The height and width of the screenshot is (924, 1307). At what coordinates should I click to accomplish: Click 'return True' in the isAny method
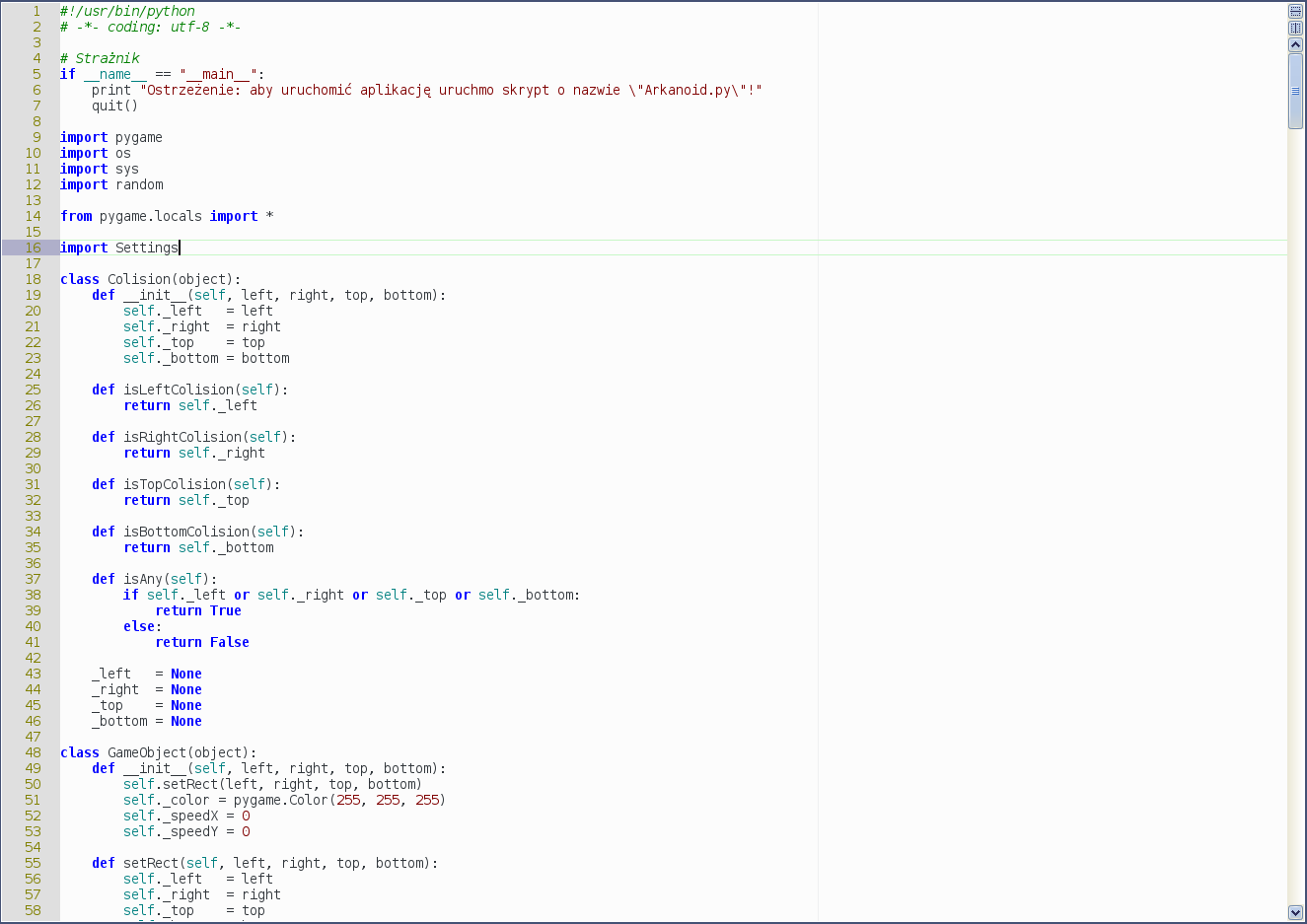(x=198, y=610)
